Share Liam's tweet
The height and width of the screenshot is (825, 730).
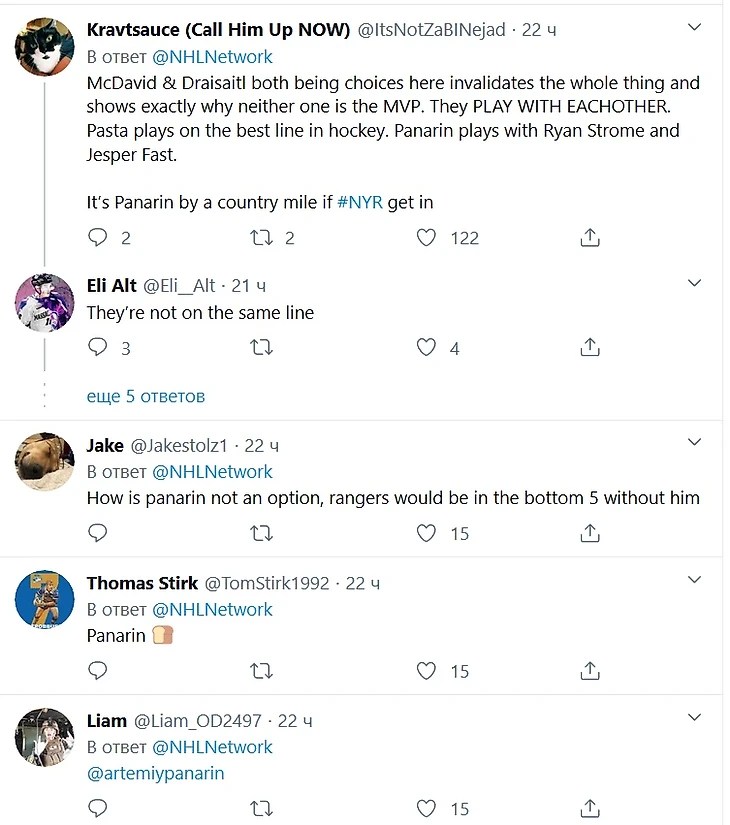(x=590, y=808)
